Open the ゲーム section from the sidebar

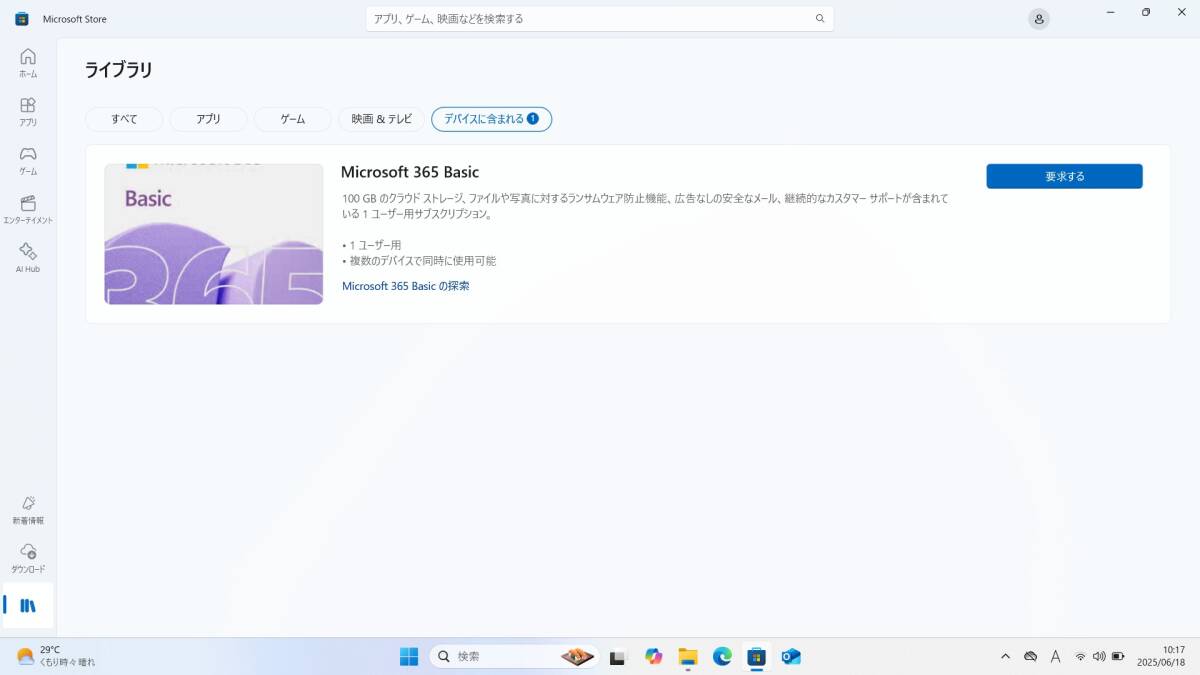pyautogui.click(x=27, y=158)
